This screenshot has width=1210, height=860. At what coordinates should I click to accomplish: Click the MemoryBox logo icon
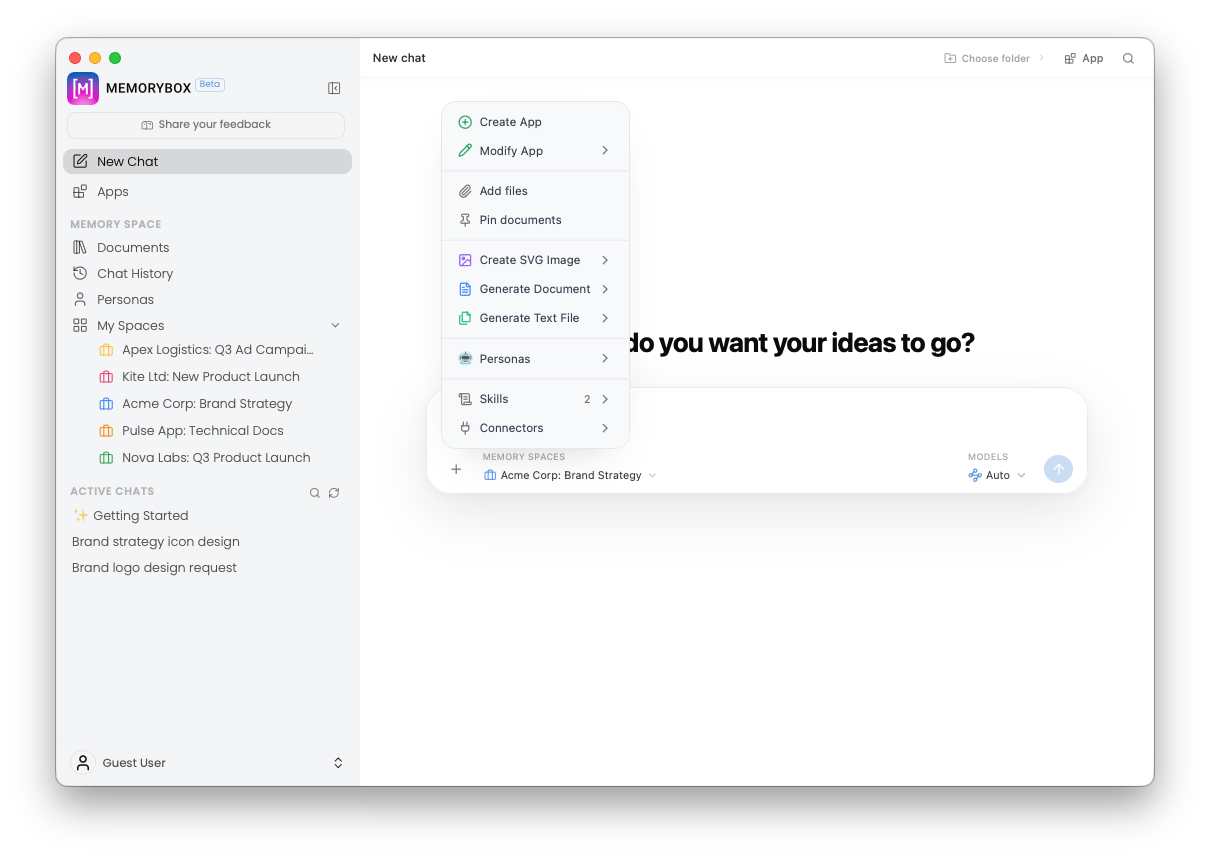pyautogui.click(x=83, y=88)
